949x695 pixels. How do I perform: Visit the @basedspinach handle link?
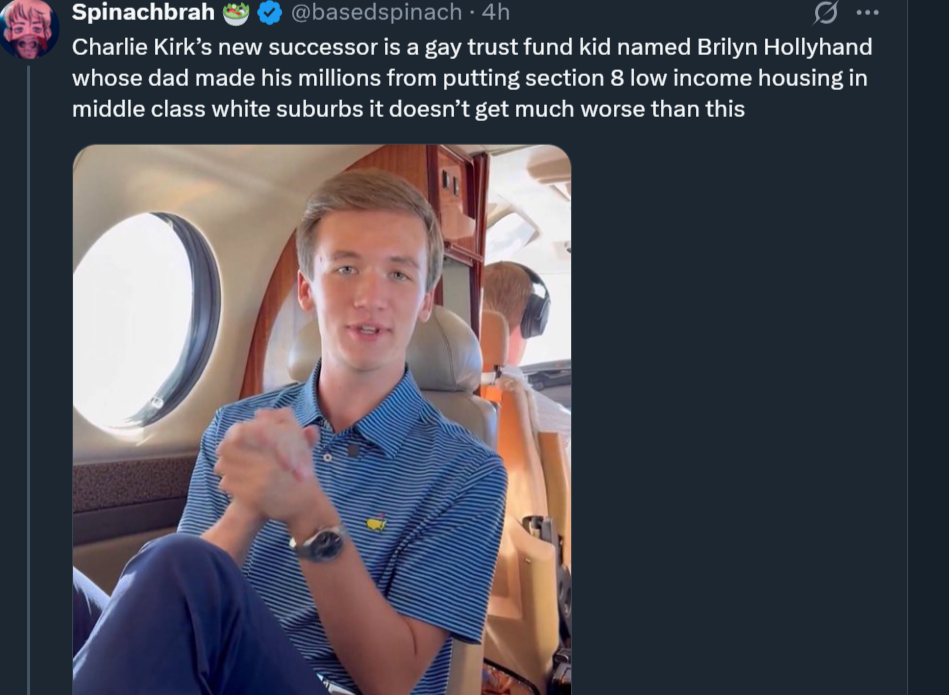[x=376, y=12]
